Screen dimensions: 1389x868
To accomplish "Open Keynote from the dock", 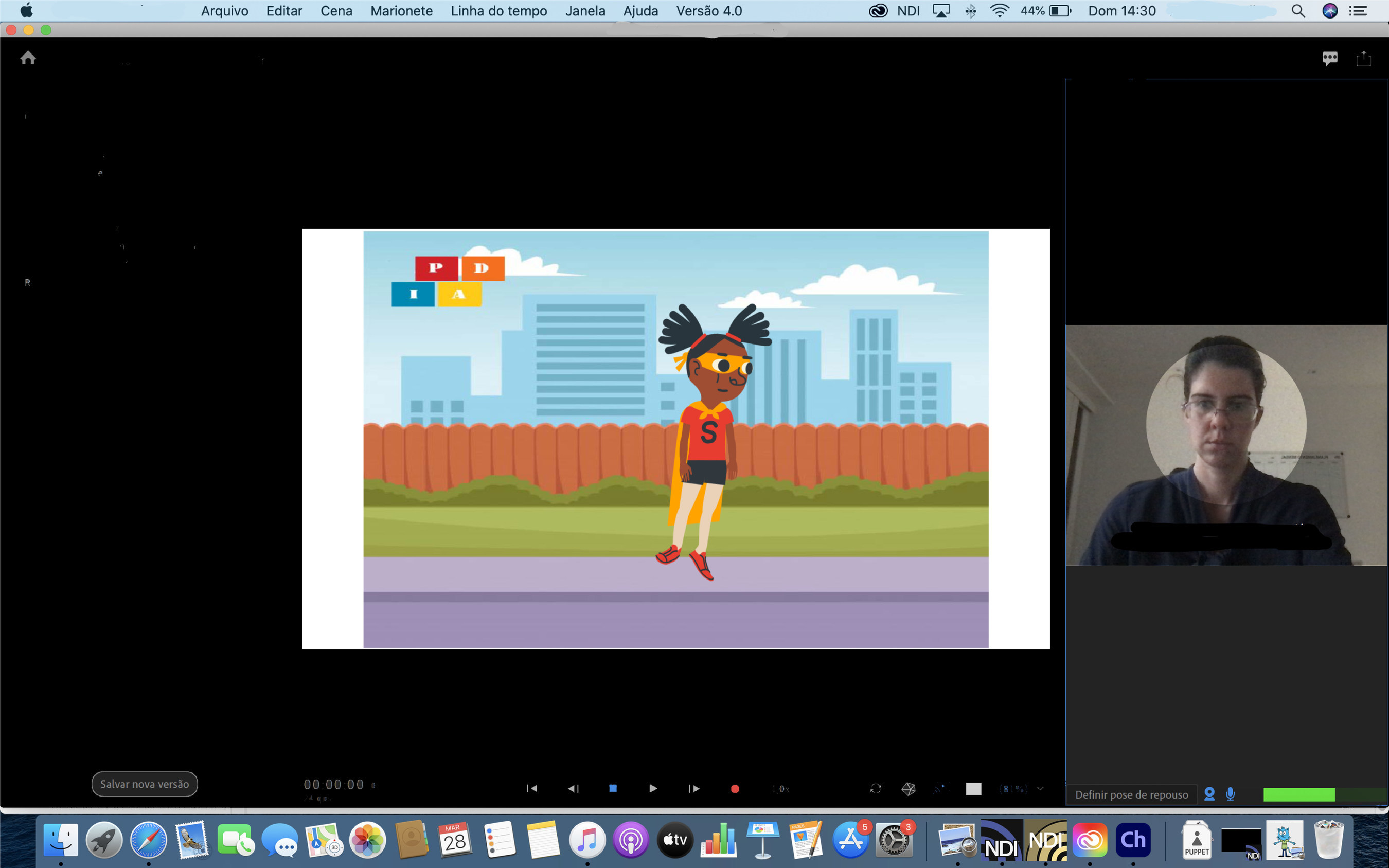I will (762, 840).
